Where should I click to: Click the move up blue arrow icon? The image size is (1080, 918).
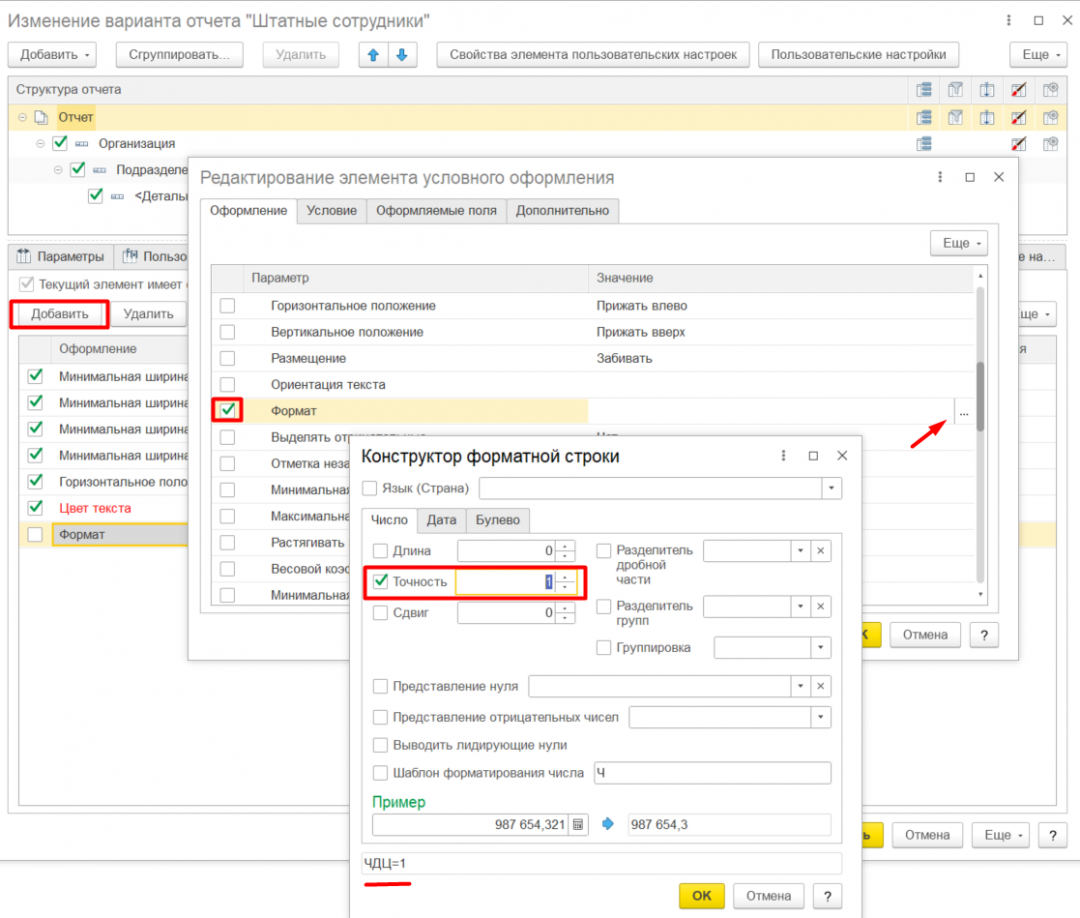tap(373, 54)
